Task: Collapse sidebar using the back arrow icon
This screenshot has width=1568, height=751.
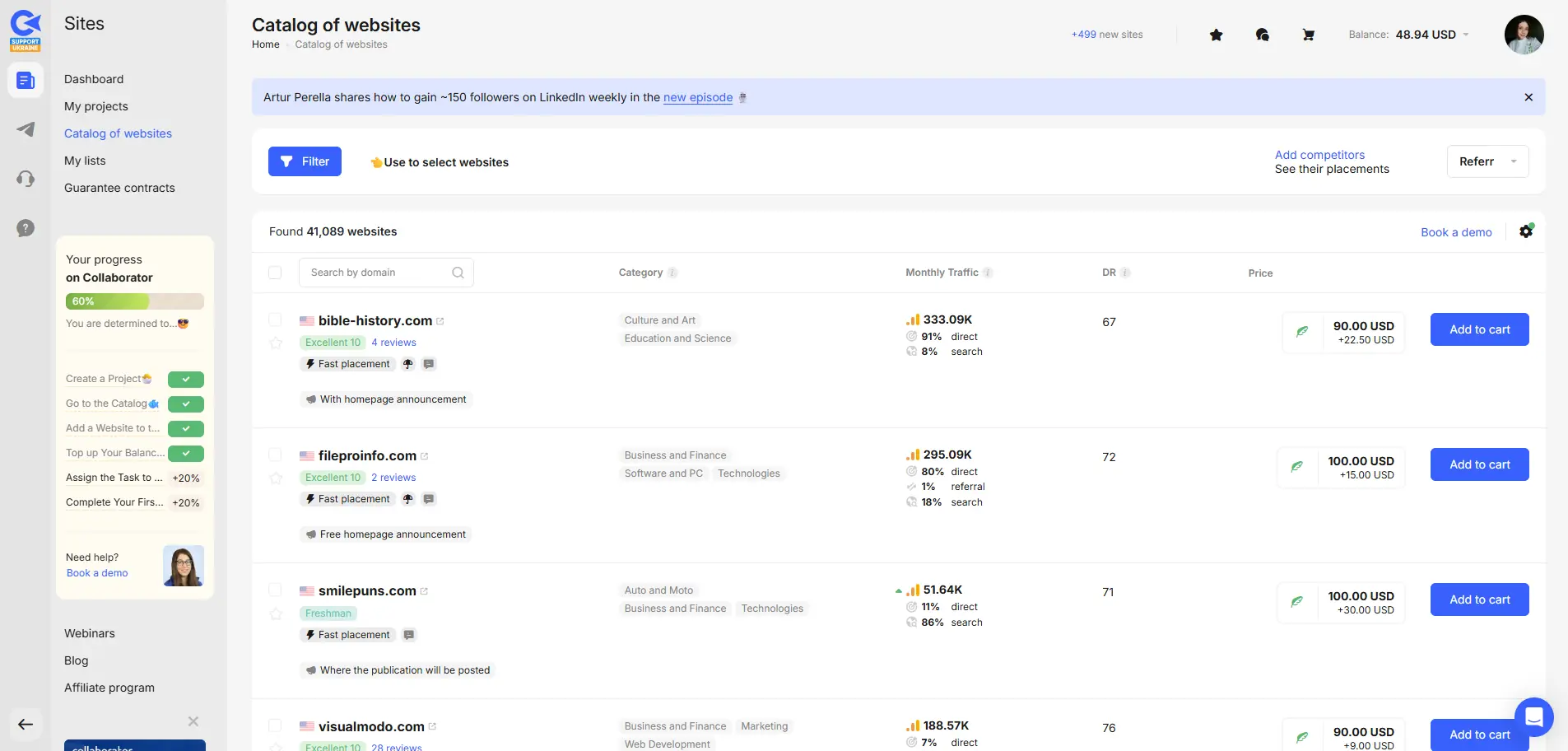Action: pyautogui.click(x=26, y=725)
